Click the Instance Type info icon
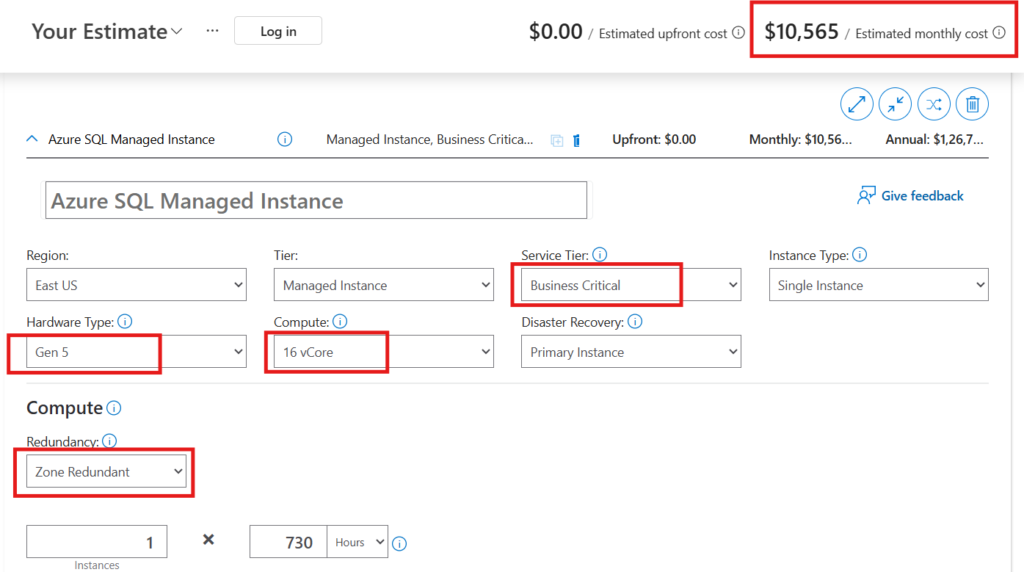This screenshot has width=1024, height=572. point(859,255)
